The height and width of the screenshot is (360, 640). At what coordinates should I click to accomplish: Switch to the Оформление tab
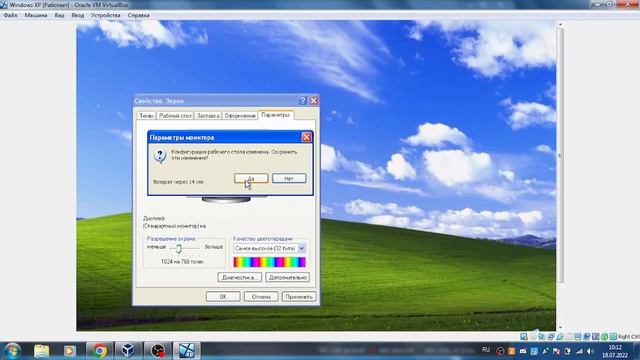point(240,116)
